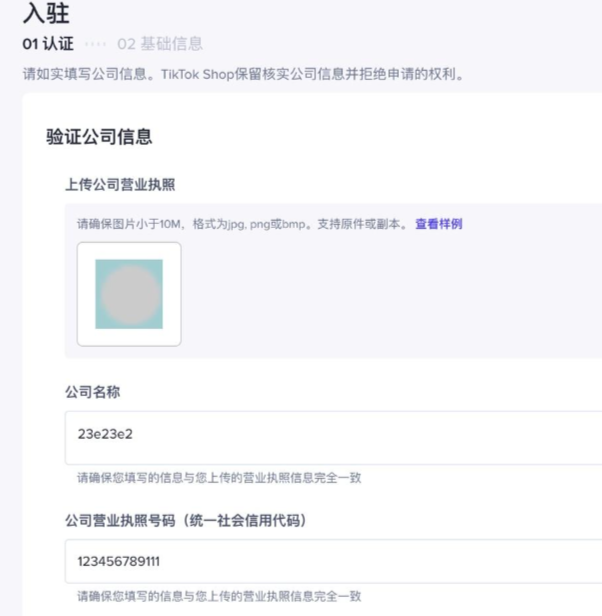Go to the 02 基础信息 step
The height and width of the screenshot is (616, 602).
[x=160, y=44]
